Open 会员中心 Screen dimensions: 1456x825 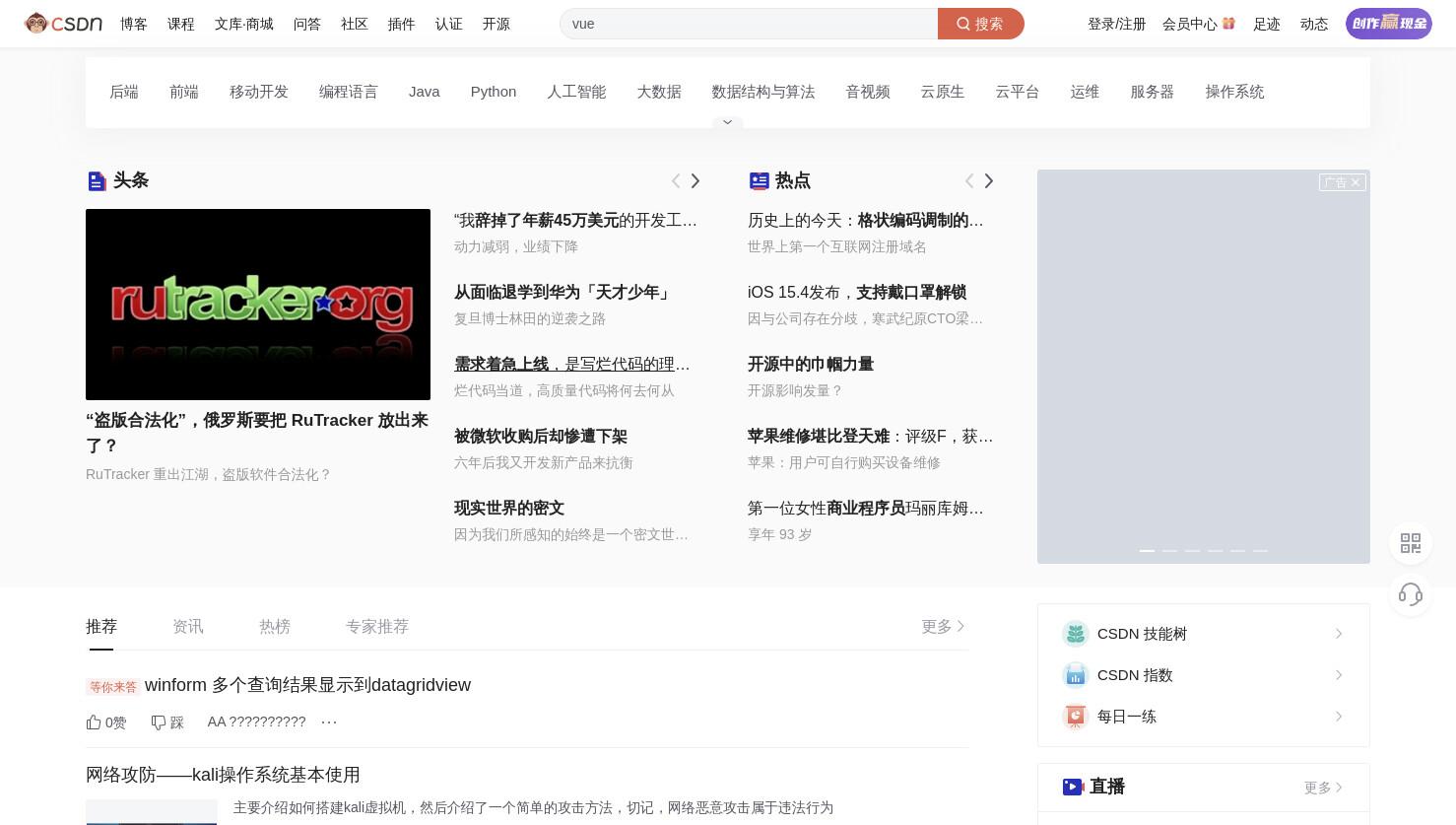tap(1189, 24)
